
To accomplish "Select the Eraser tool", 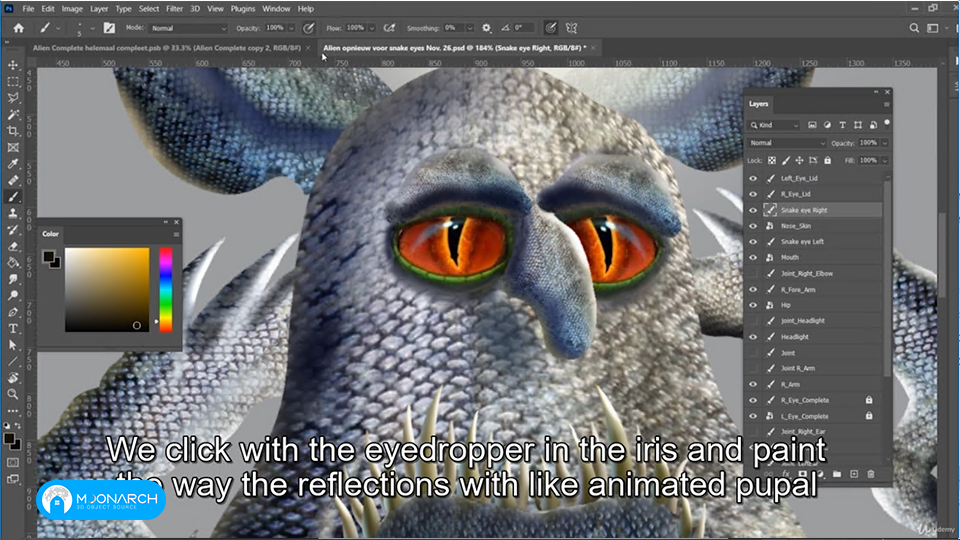I will (13, 247).
